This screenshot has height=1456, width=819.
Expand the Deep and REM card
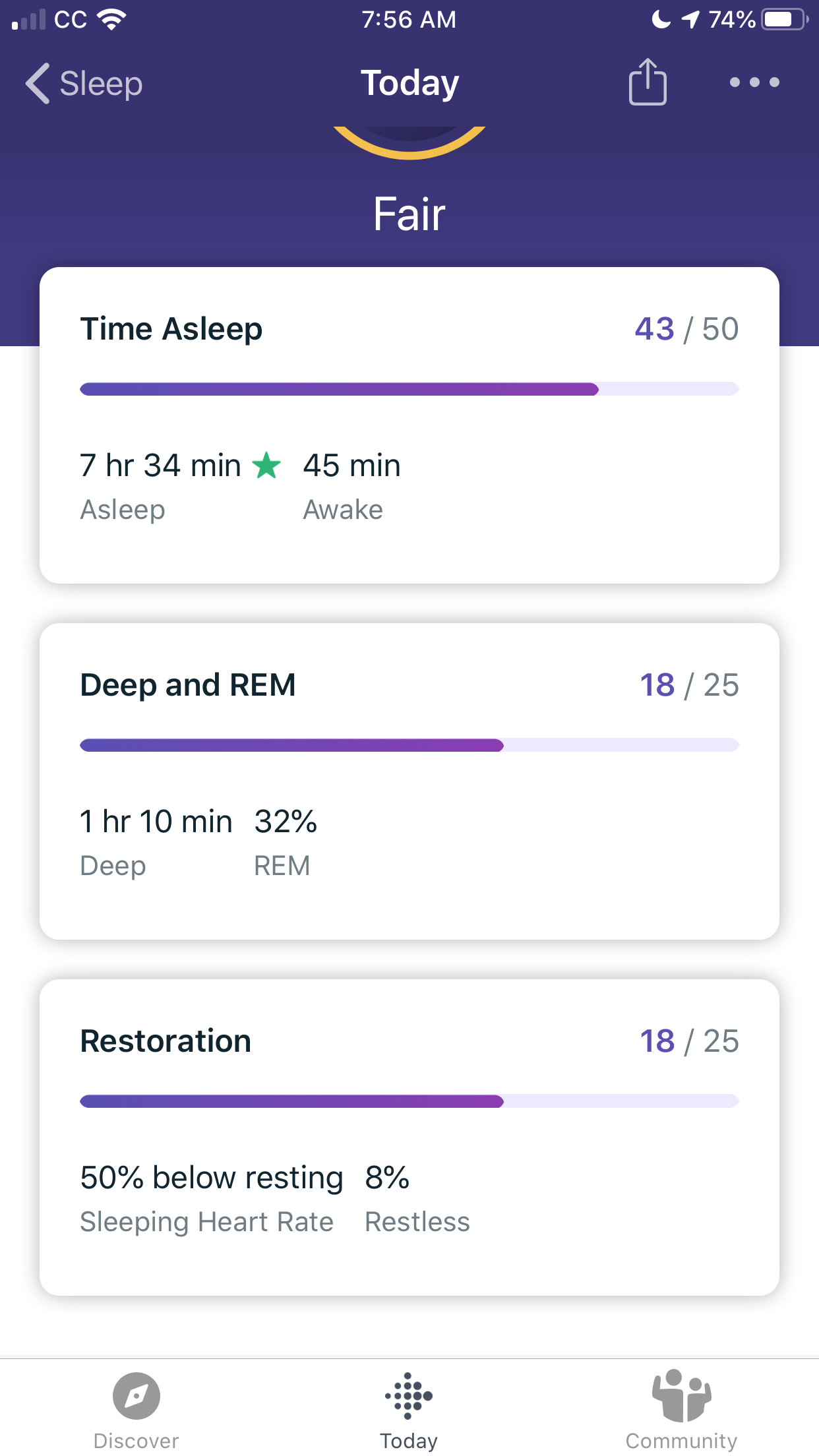tap(409, 778)
